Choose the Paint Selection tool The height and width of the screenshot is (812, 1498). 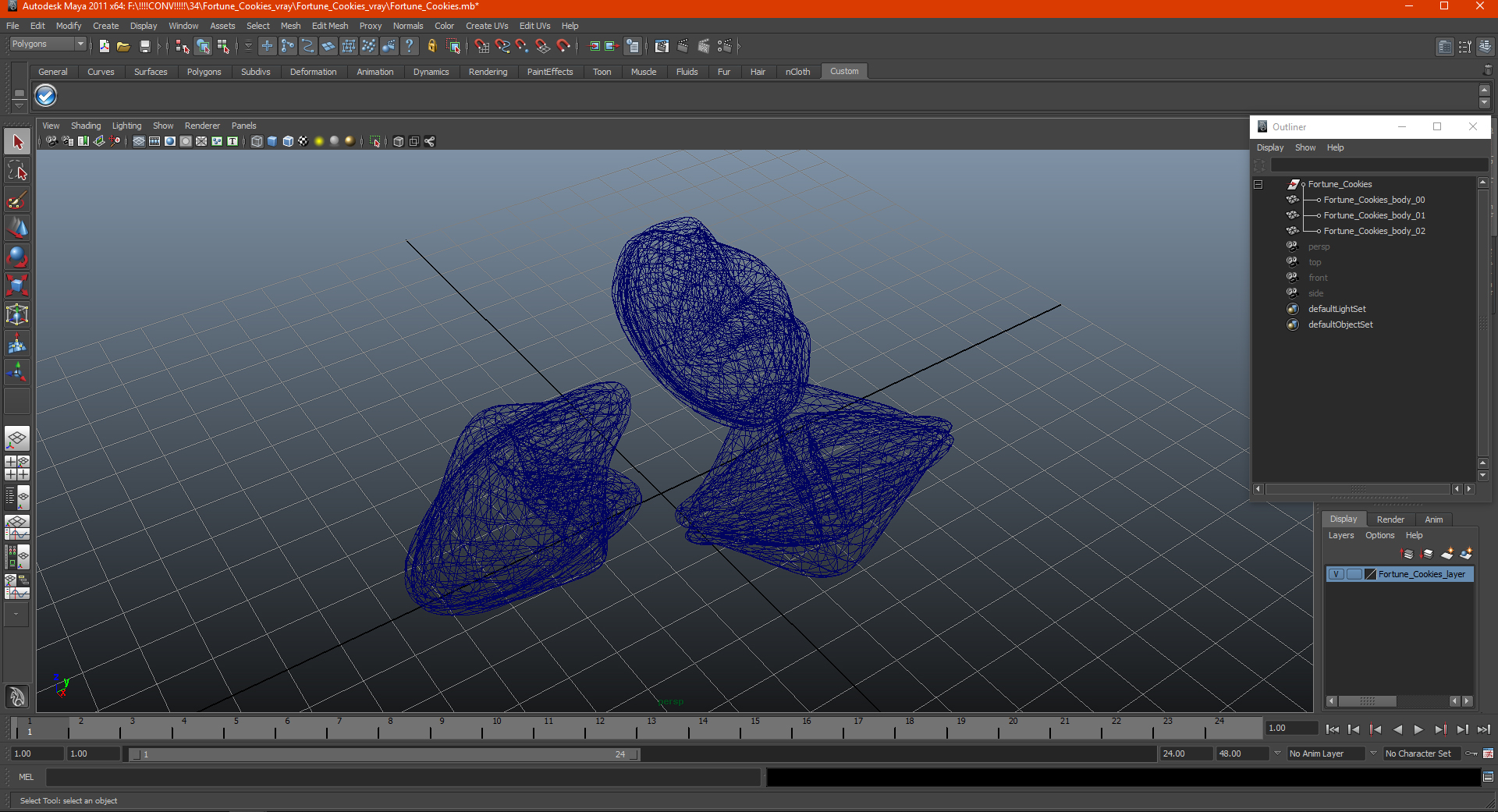[17, 200]
